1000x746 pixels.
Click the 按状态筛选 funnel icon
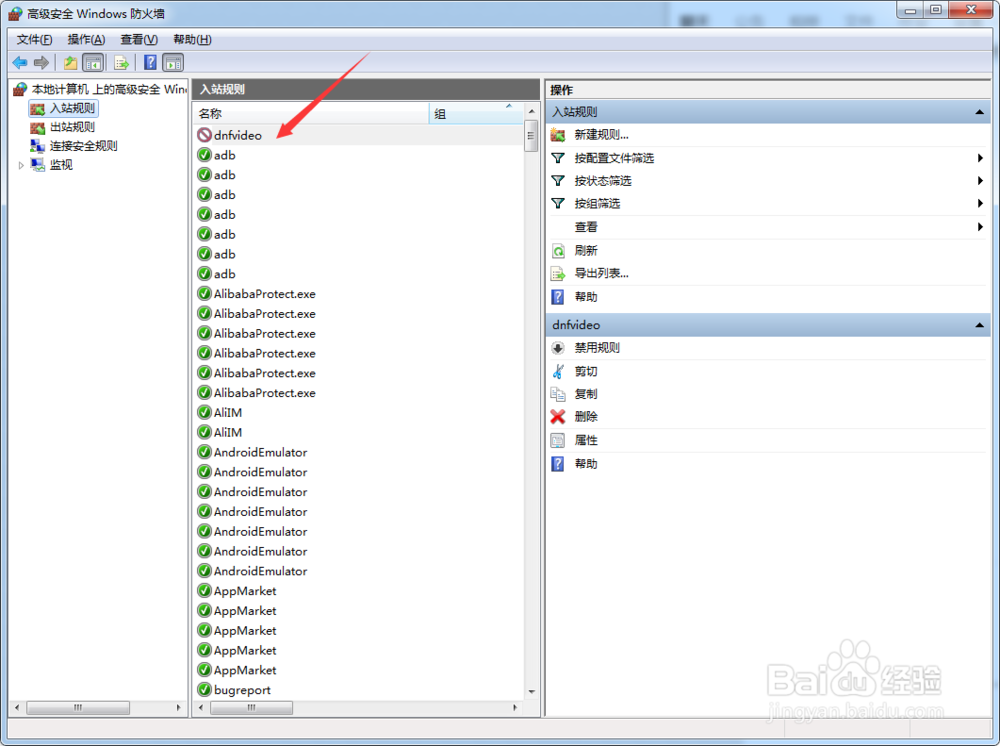(558, 180)
